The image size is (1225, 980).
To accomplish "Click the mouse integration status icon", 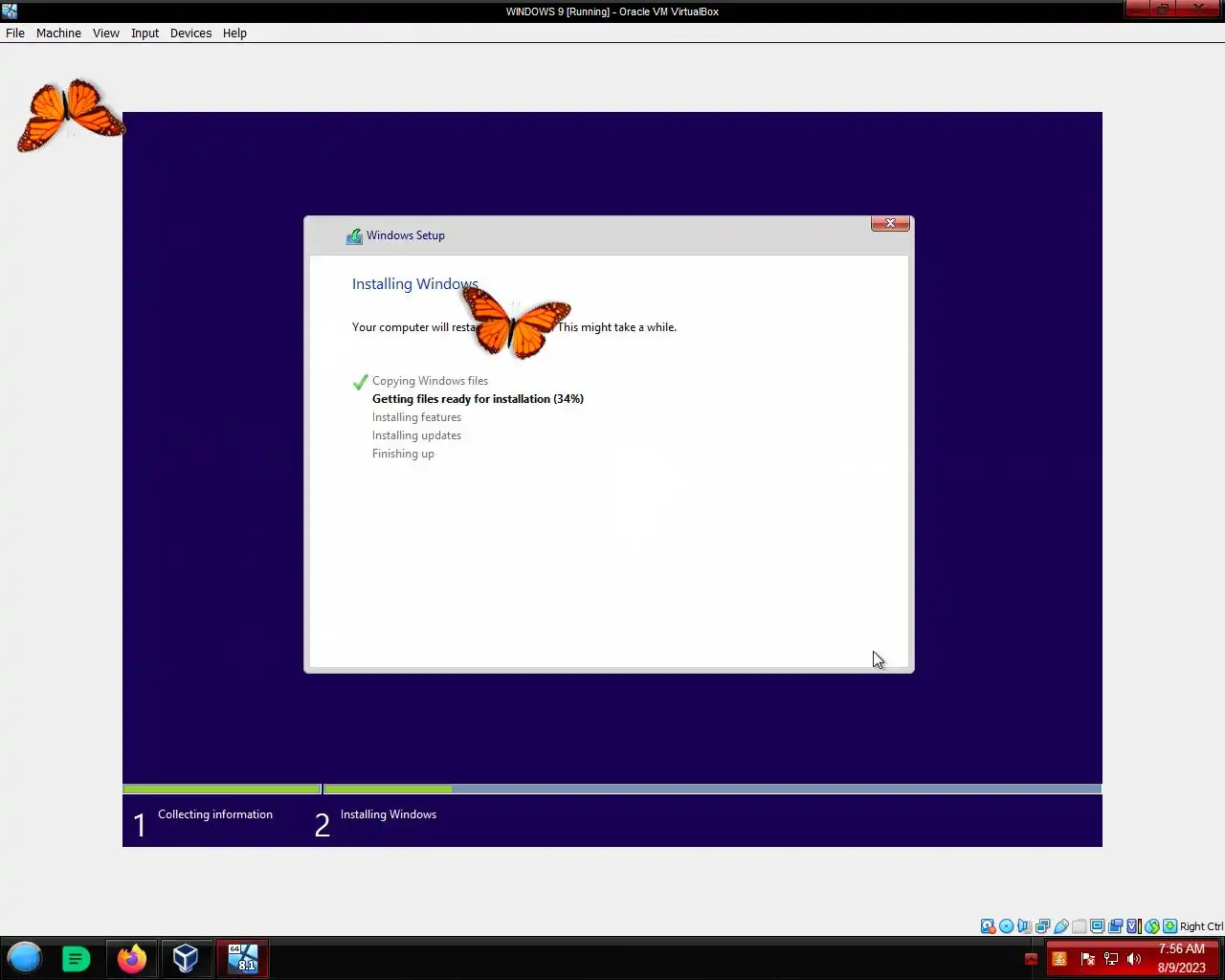I will (x=1152, y=926).
